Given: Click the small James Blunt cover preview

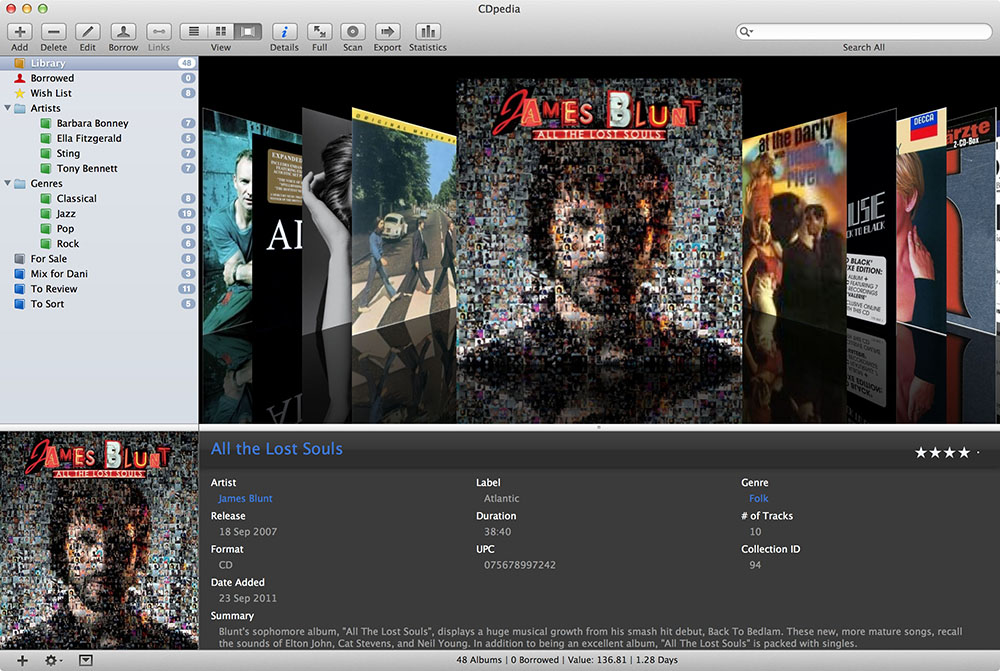Looking at the screenshot, I should [99, 540].
